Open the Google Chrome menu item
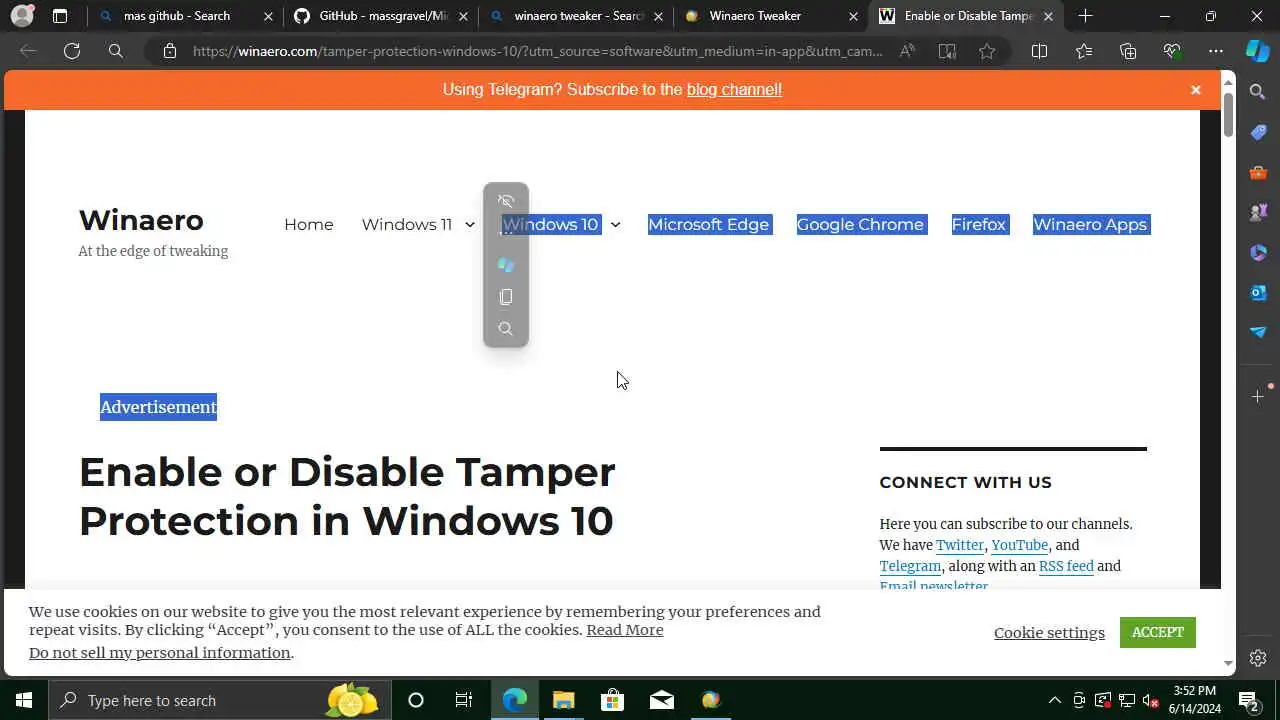This screenshot has width=1280, height=720. click(860, 225)
